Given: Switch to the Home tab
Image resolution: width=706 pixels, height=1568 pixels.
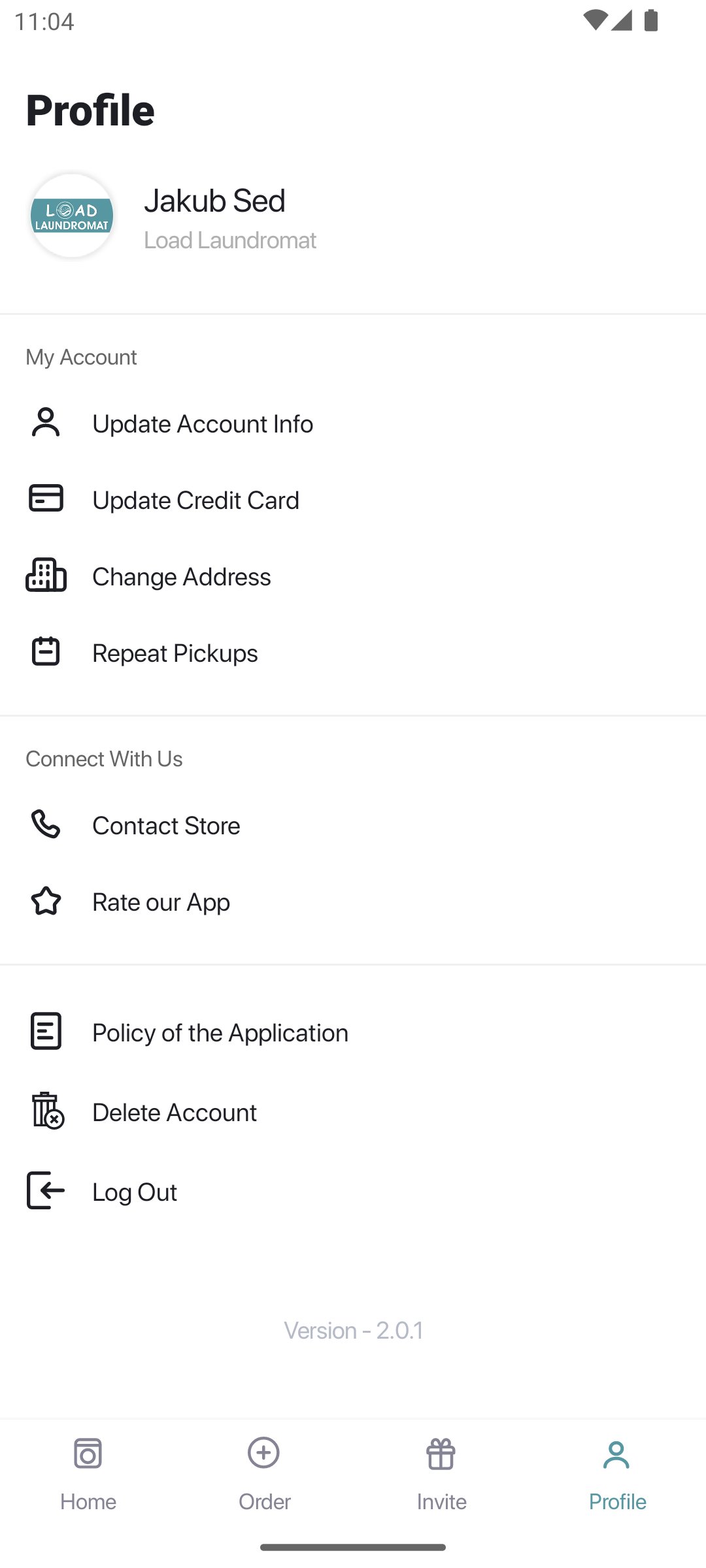Looking at the screenshot, I should pyautogui.click(x=88, y=1474).
